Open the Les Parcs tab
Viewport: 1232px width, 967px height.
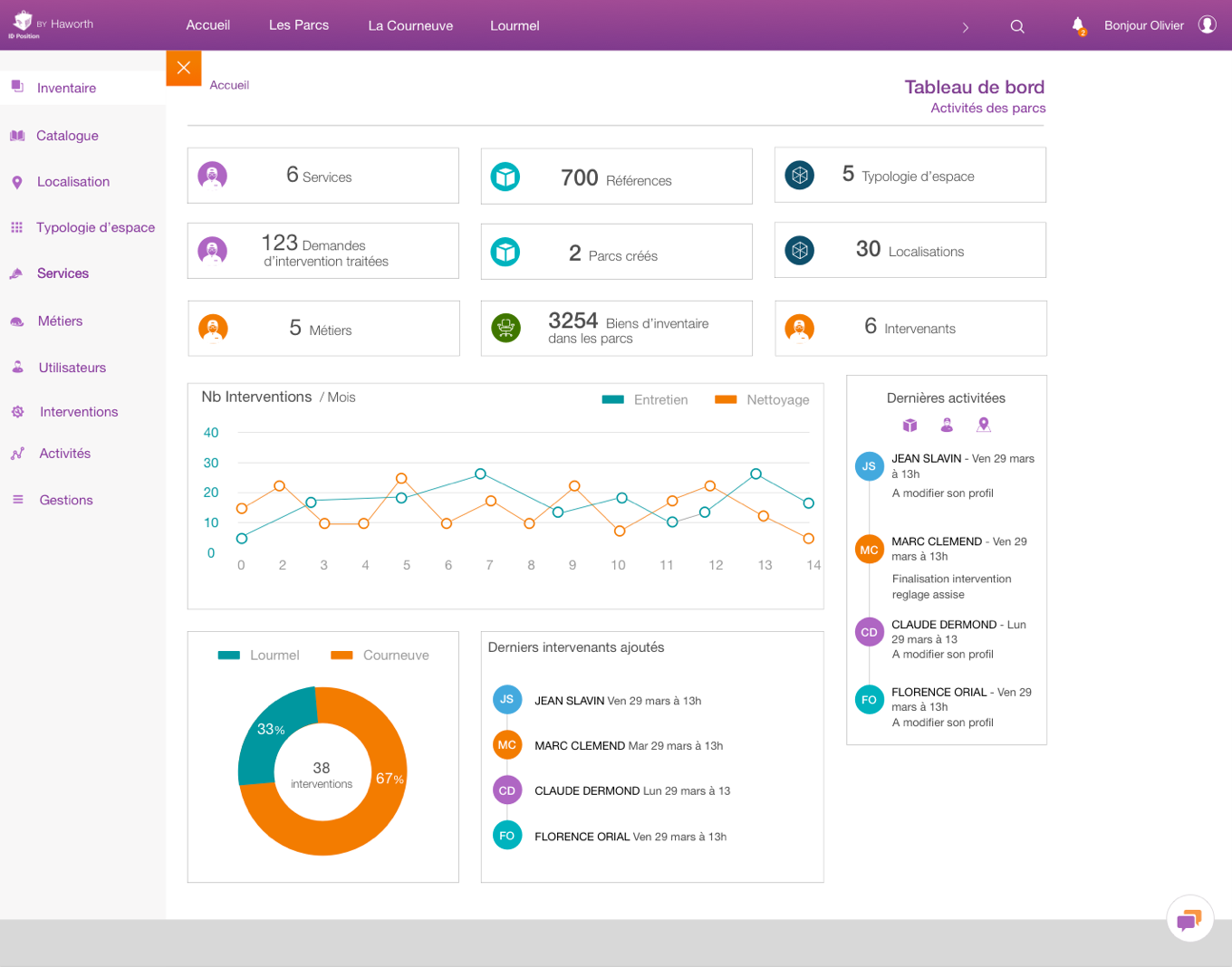pyautogui.click(x=298, y=25)
